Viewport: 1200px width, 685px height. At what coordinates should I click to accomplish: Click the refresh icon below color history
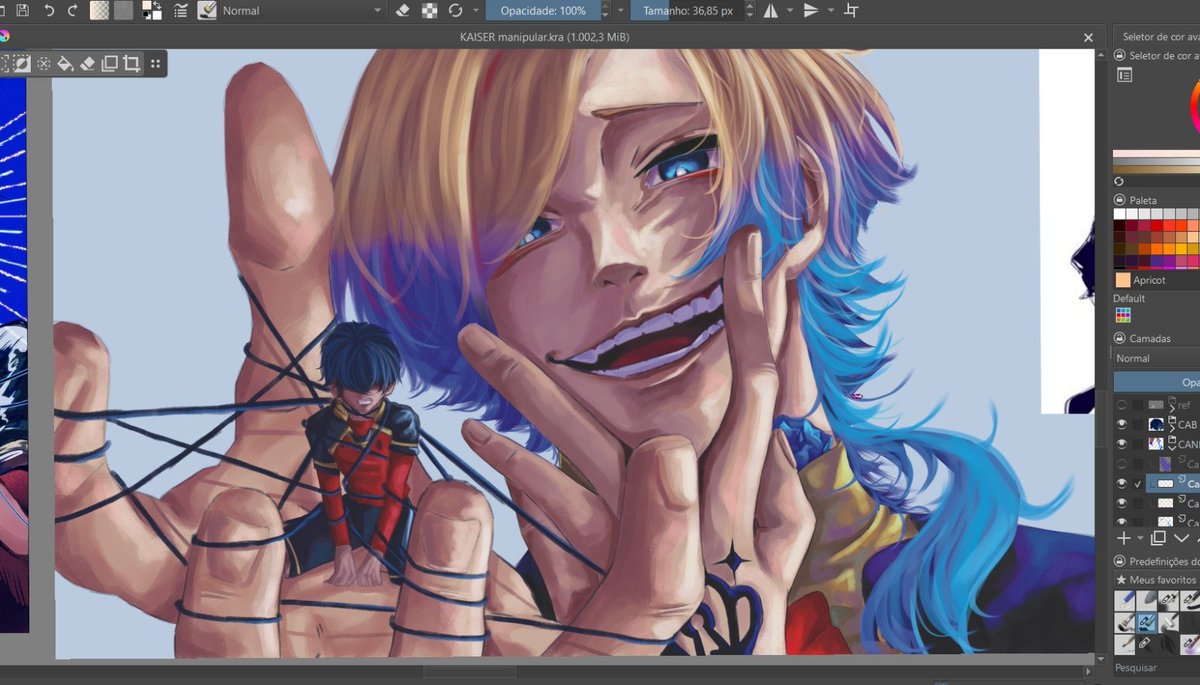click(x=1119, y=182)
